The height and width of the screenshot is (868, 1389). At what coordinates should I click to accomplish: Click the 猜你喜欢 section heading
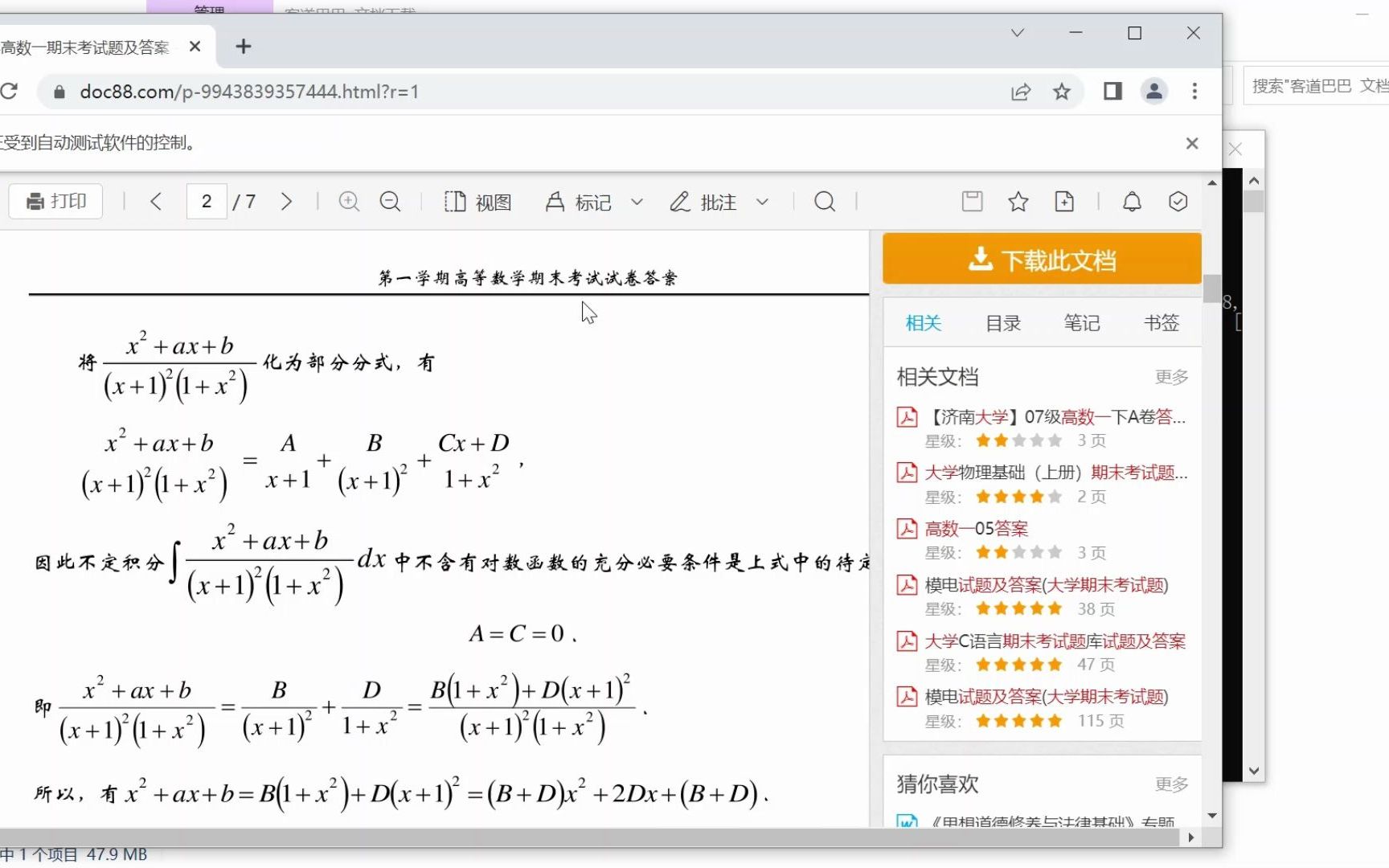tap(937, 784)
